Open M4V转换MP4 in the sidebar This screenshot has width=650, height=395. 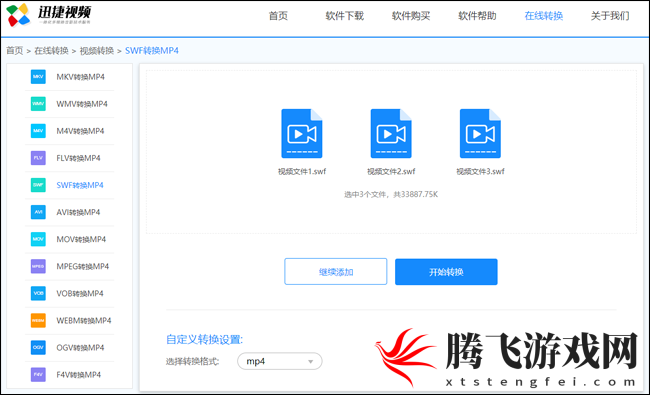tap(80, 131)
